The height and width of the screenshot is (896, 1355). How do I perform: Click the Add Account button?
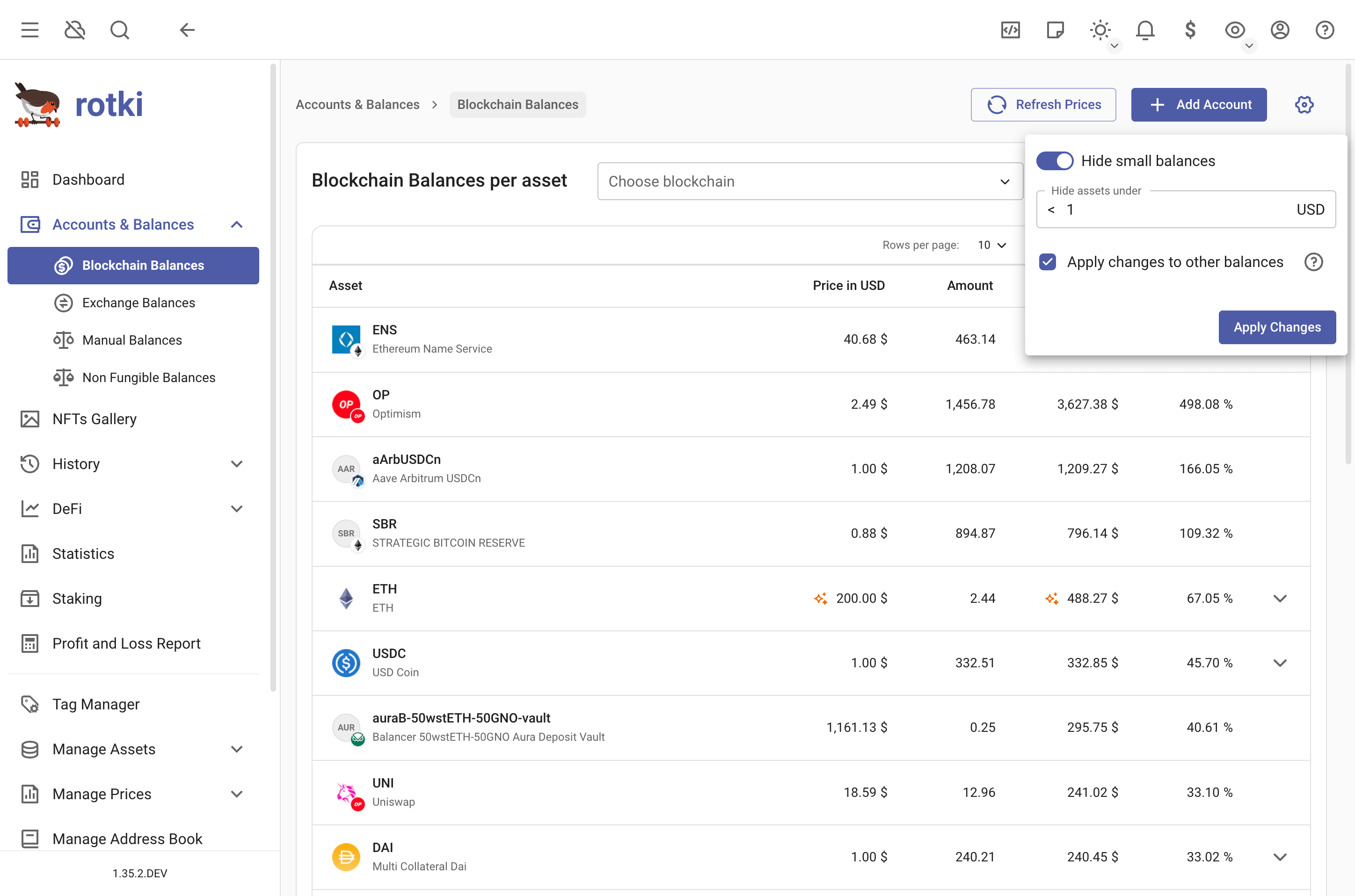pyautogui.click(x=1199, y=104)
